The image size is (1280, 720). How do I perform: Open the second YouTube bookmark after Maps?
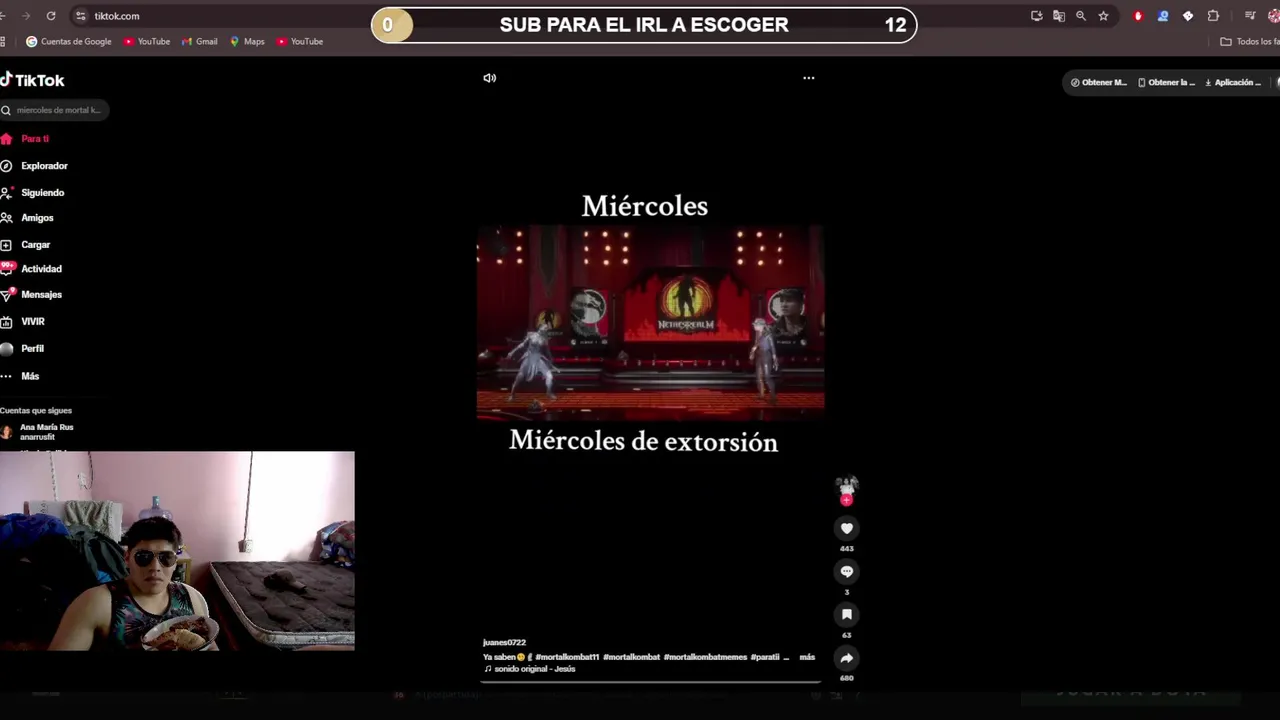pyautogui.click(x=300, y=42)
